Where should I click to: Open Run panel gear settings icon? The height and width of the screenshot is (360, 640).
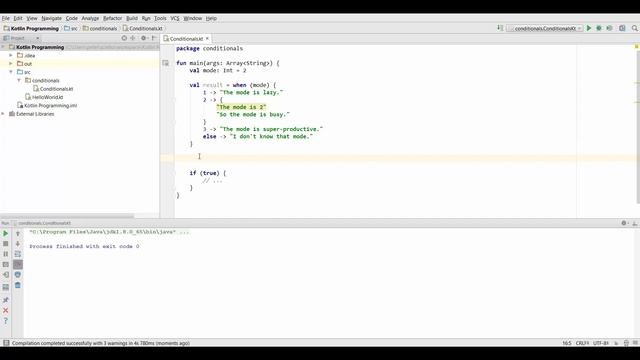tap(624, 223)
